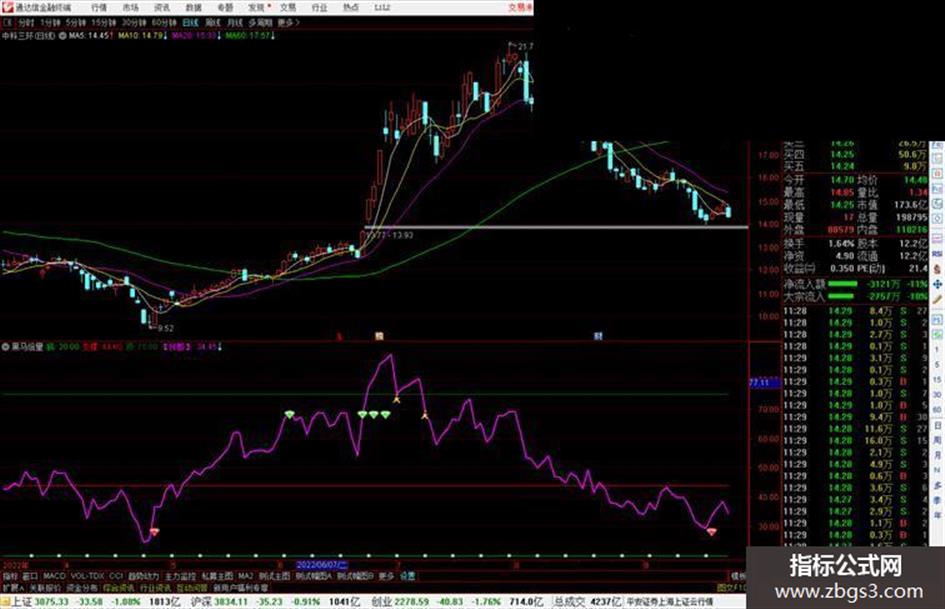Switch sub-indicator to MACD
This screenshot has width=945, height=609.
tap(54, 576)
